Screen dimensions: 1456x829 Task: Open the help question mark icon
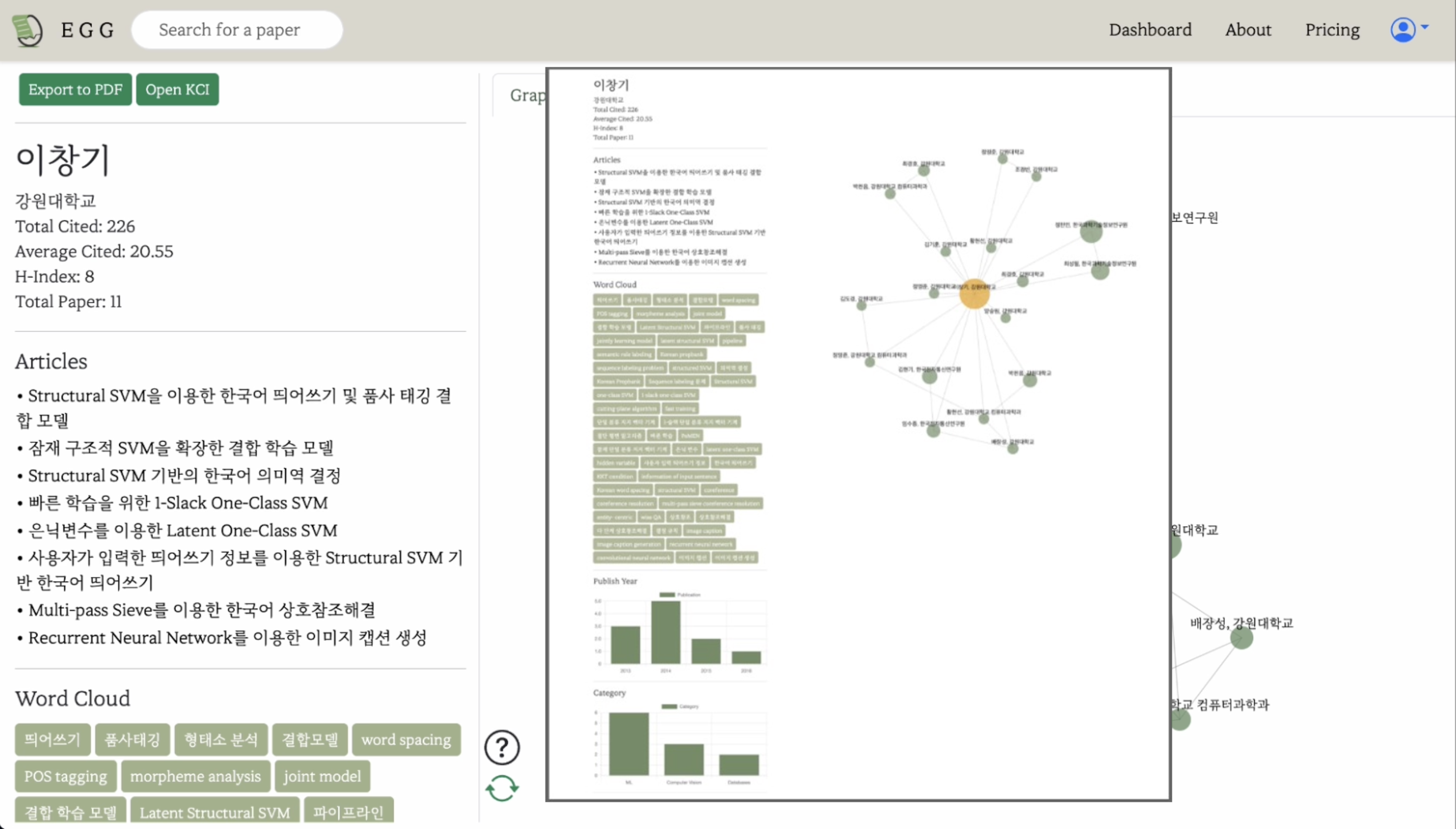pos(502,747)
